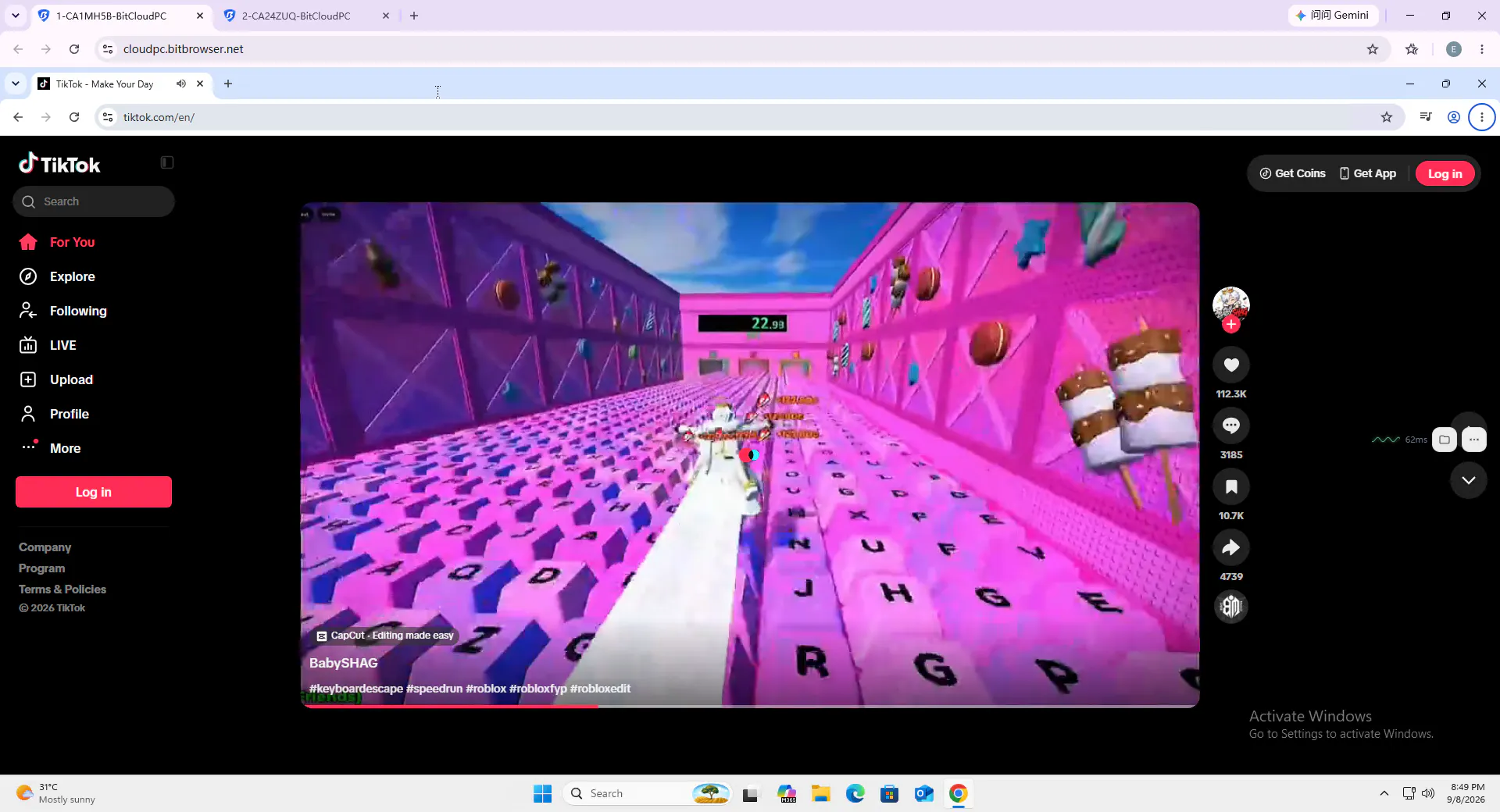
Task: Click the TikTok logo
Action: tap(59, 163)
